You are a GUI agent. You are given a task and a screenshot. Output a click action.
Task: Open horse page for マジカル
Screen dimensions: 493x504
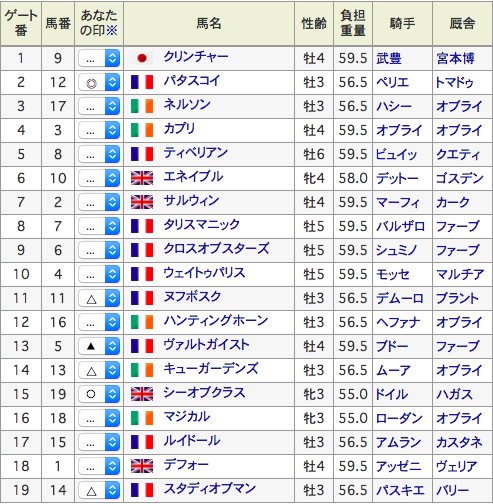[x=187, y=417]
